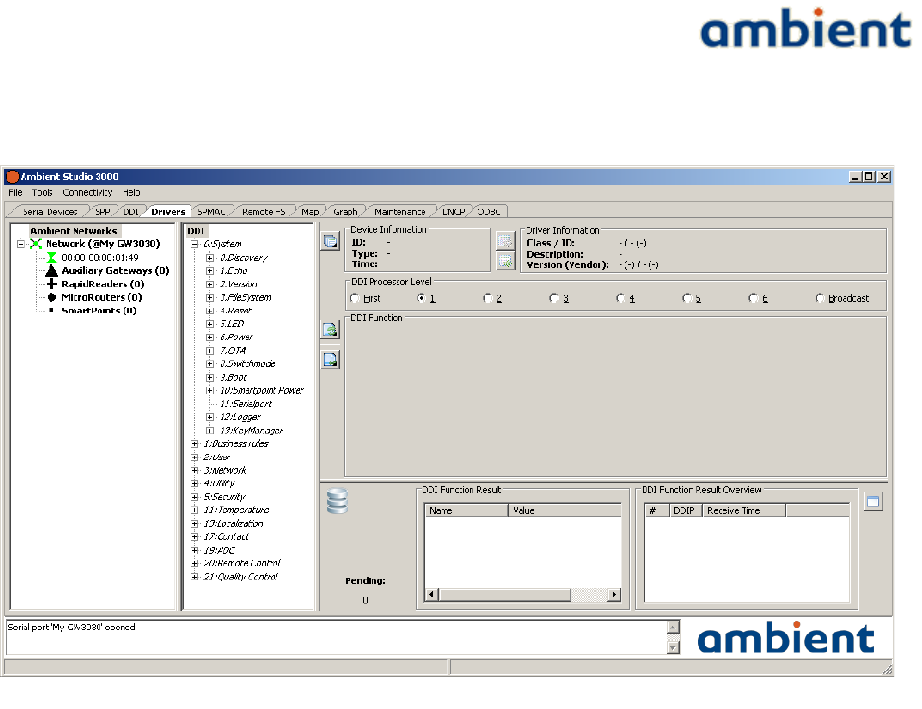Open the File menu
This screenshot has width=922, height=709.
[15, 193]
